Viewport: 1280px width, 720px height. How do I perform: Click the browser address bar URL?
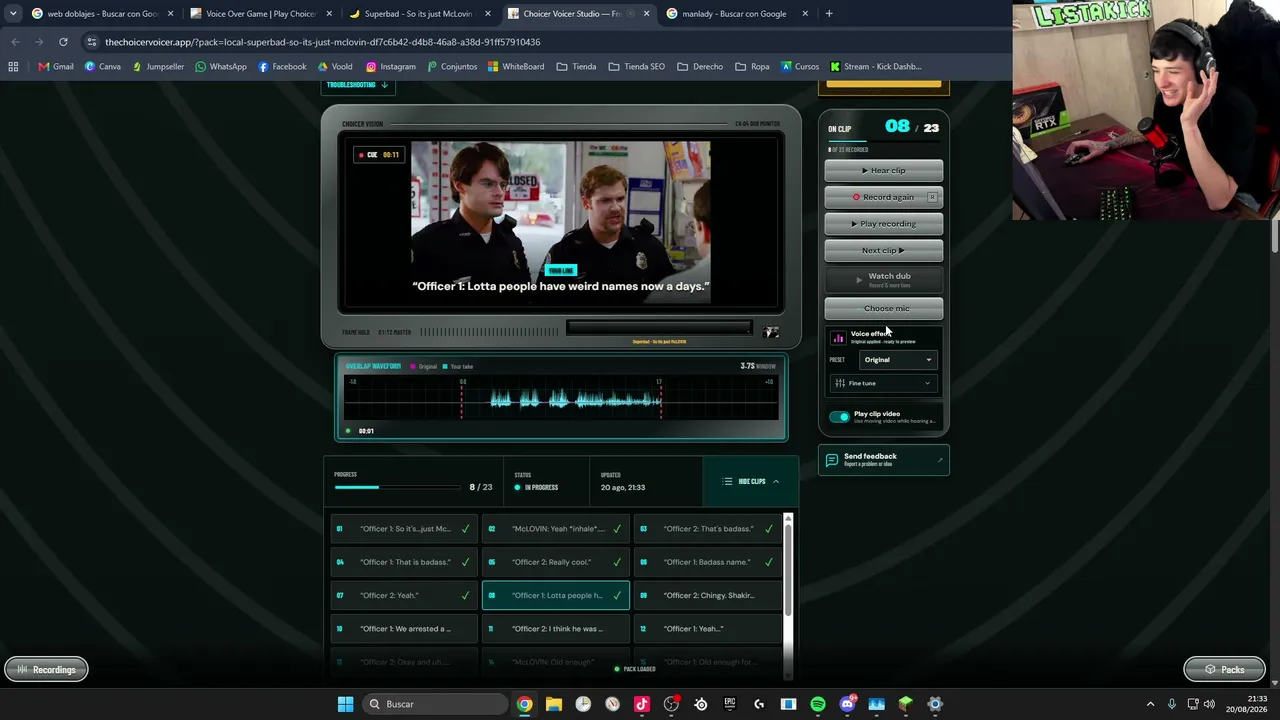322,42
